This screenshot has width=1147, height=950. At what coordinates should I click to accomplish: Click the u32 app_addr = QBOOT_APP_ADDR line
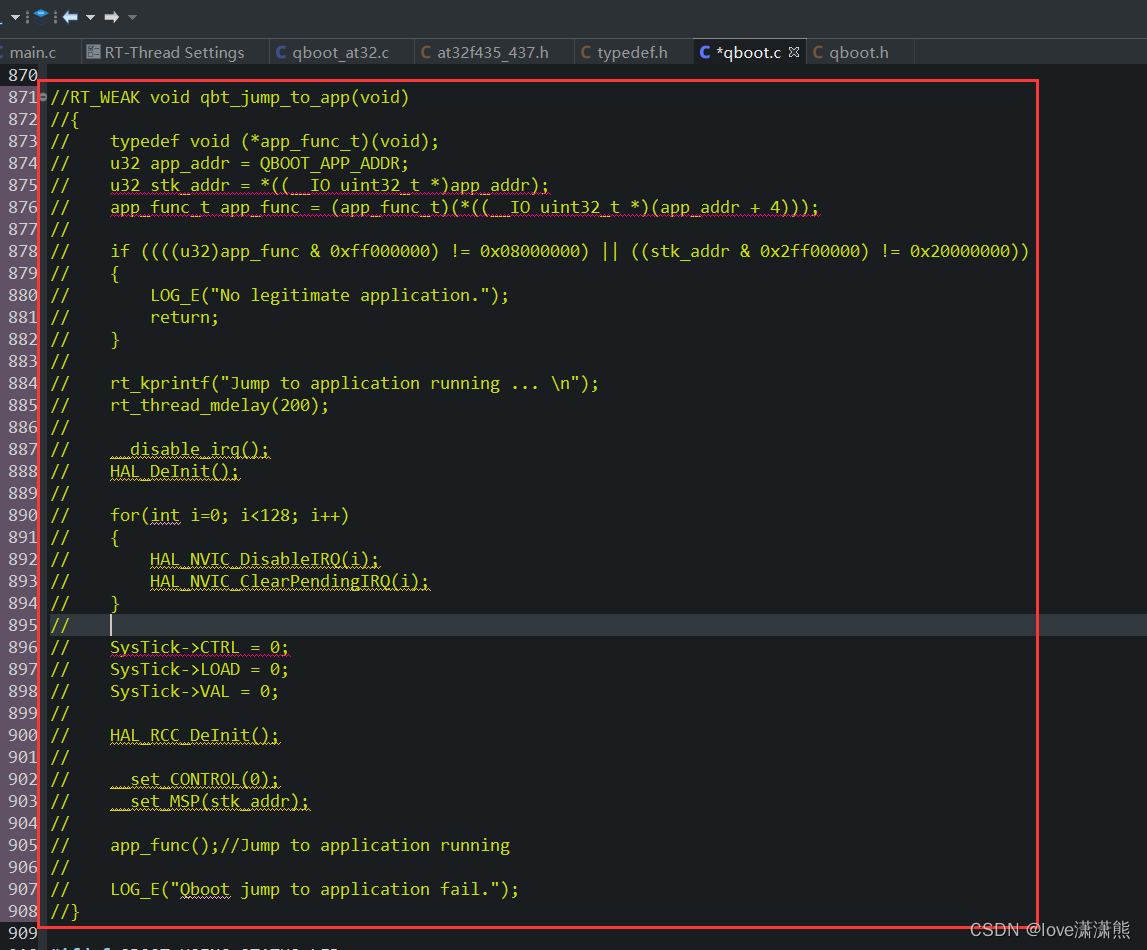point(259,163)
